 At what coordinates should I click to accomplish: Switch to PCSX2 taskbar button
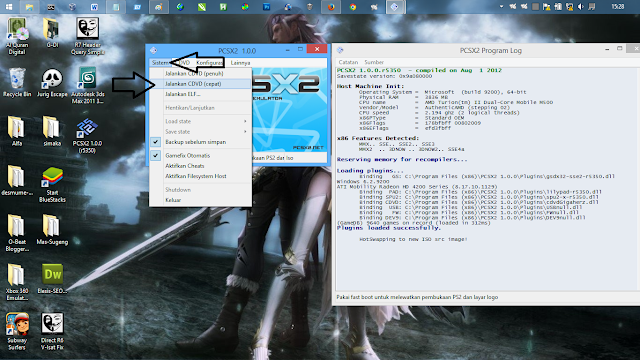[395, 7]
